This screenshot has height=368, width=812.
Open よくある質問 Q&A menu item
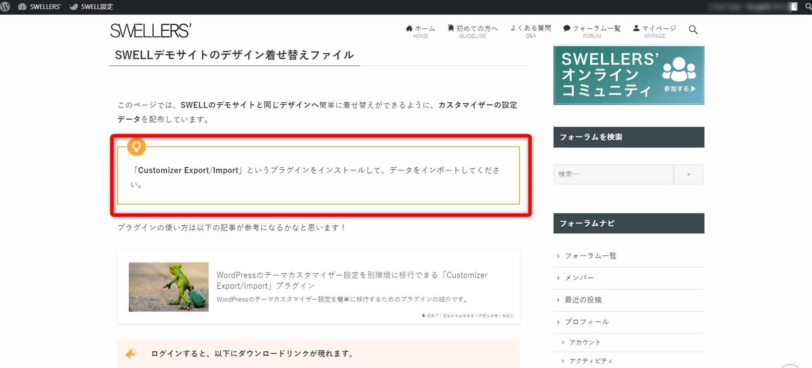tap(530, 32)
